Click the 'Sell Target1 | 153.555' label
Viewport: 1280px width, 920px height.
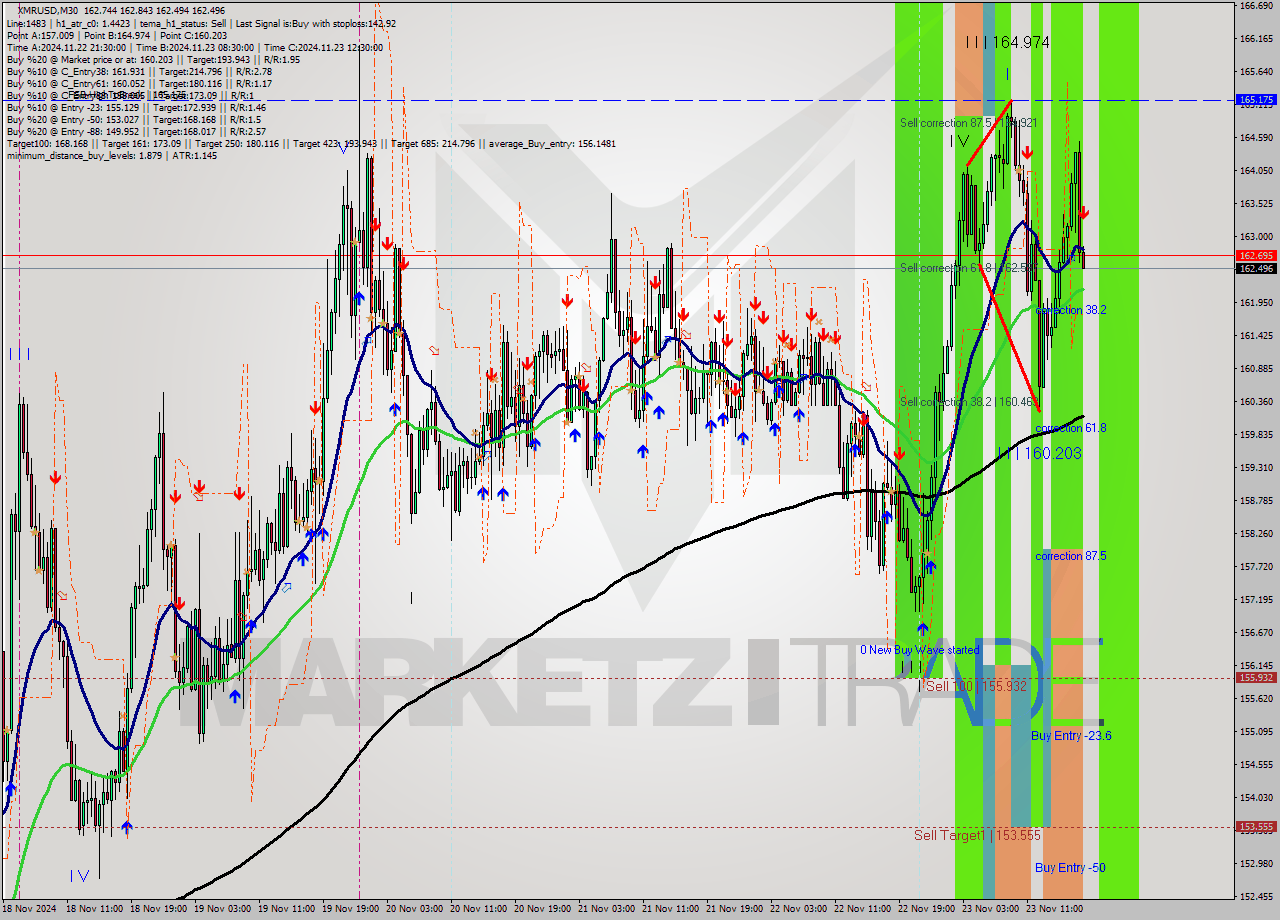tap(978, 835)
